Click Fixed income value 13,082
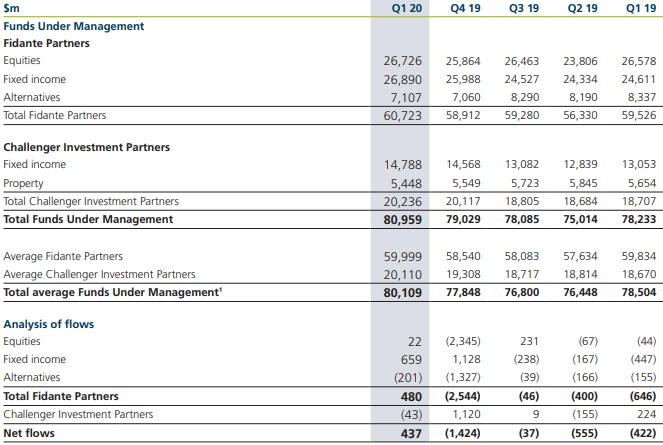This screenshot has width=663, height=445. tap(522, 165)
